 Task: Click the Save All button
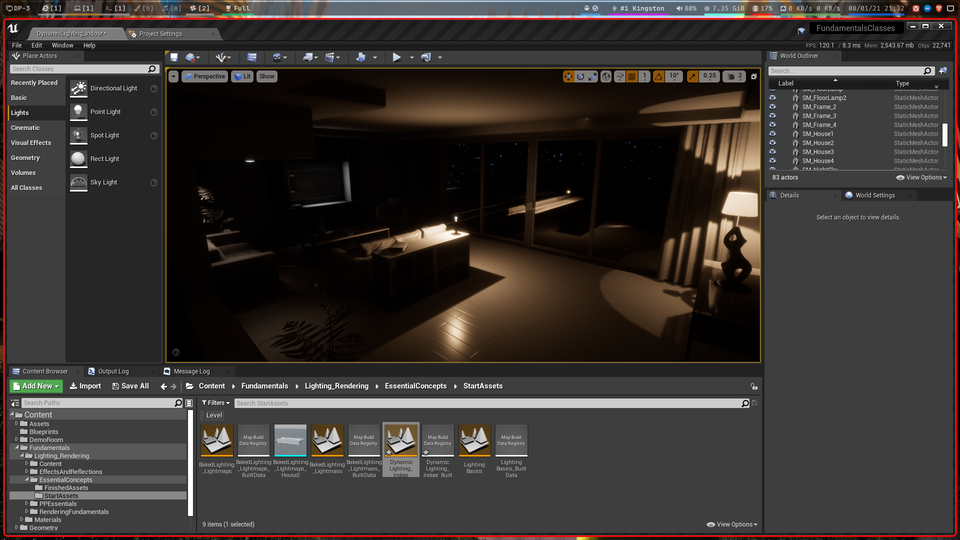[130, 386]
